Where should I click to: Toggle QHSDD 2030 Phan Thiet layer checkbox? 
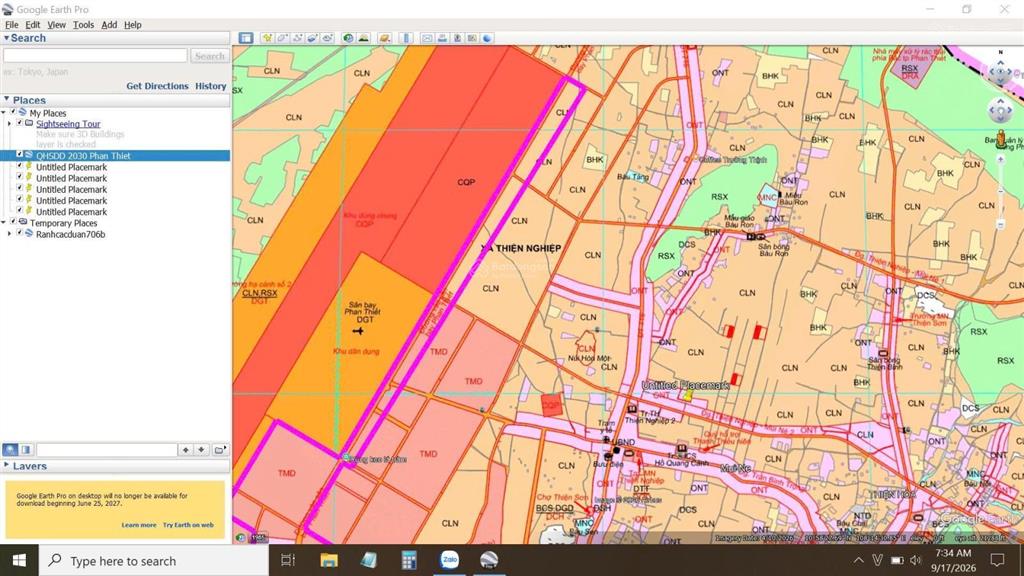[x=20, y=155]
